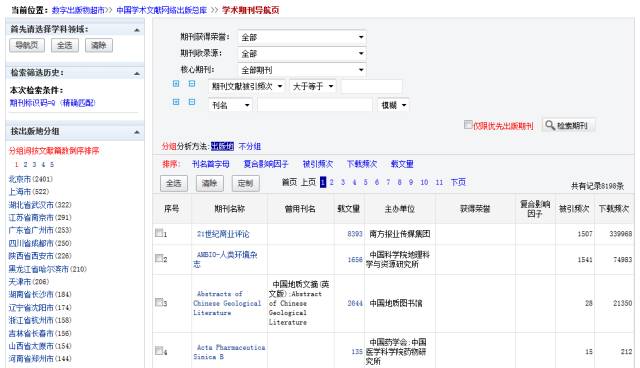Filter by 湖北省武汉市 (322)
Viewport: 640px width, 368px height.
pyautogui.click(x=40, y=205)
